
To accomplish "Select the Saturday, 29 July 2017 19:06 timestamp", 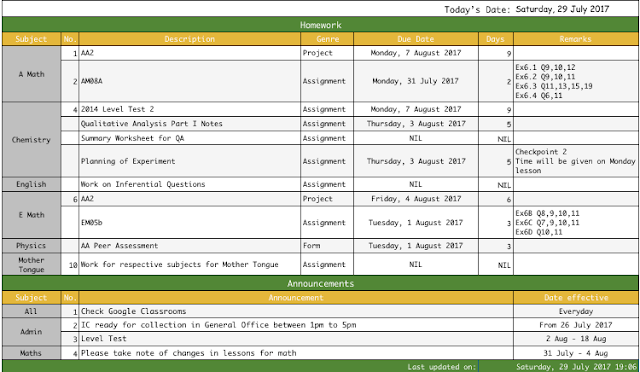I will 576,367.
